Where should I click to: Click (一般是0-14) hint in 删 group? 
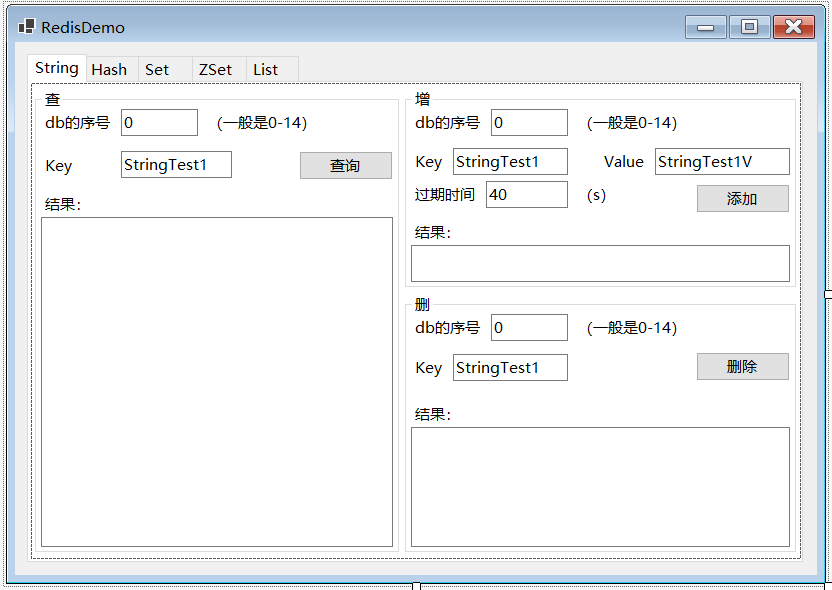(631, 328)
